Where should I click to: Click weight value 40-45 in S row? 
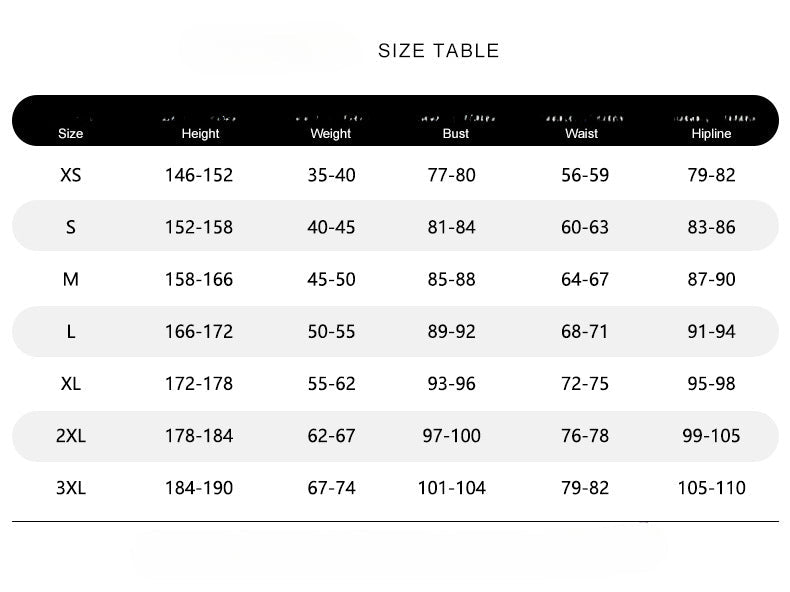[331, 227]
